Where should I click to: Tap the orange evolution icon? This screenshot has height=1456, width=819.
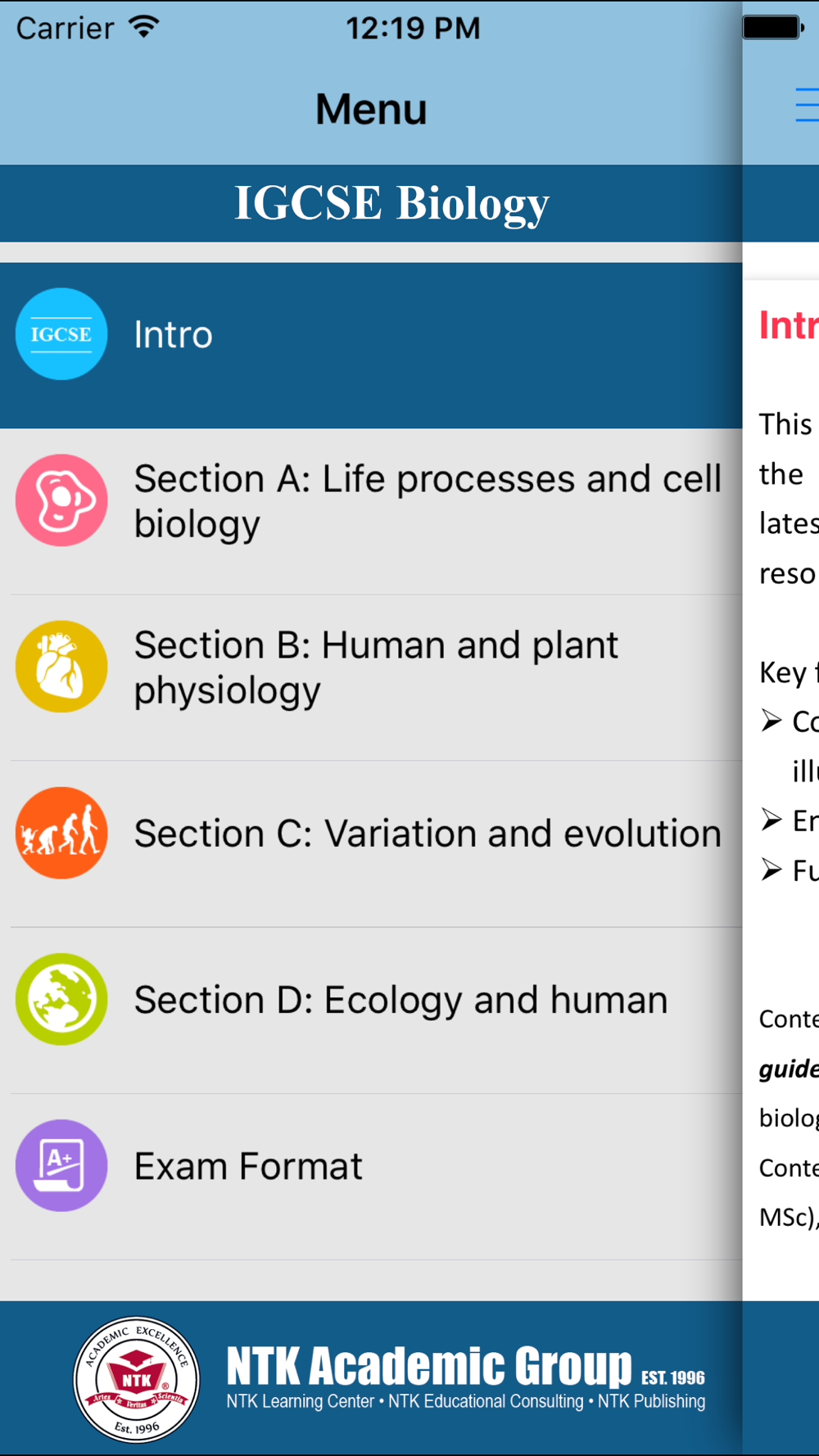[x=61, y=833]
